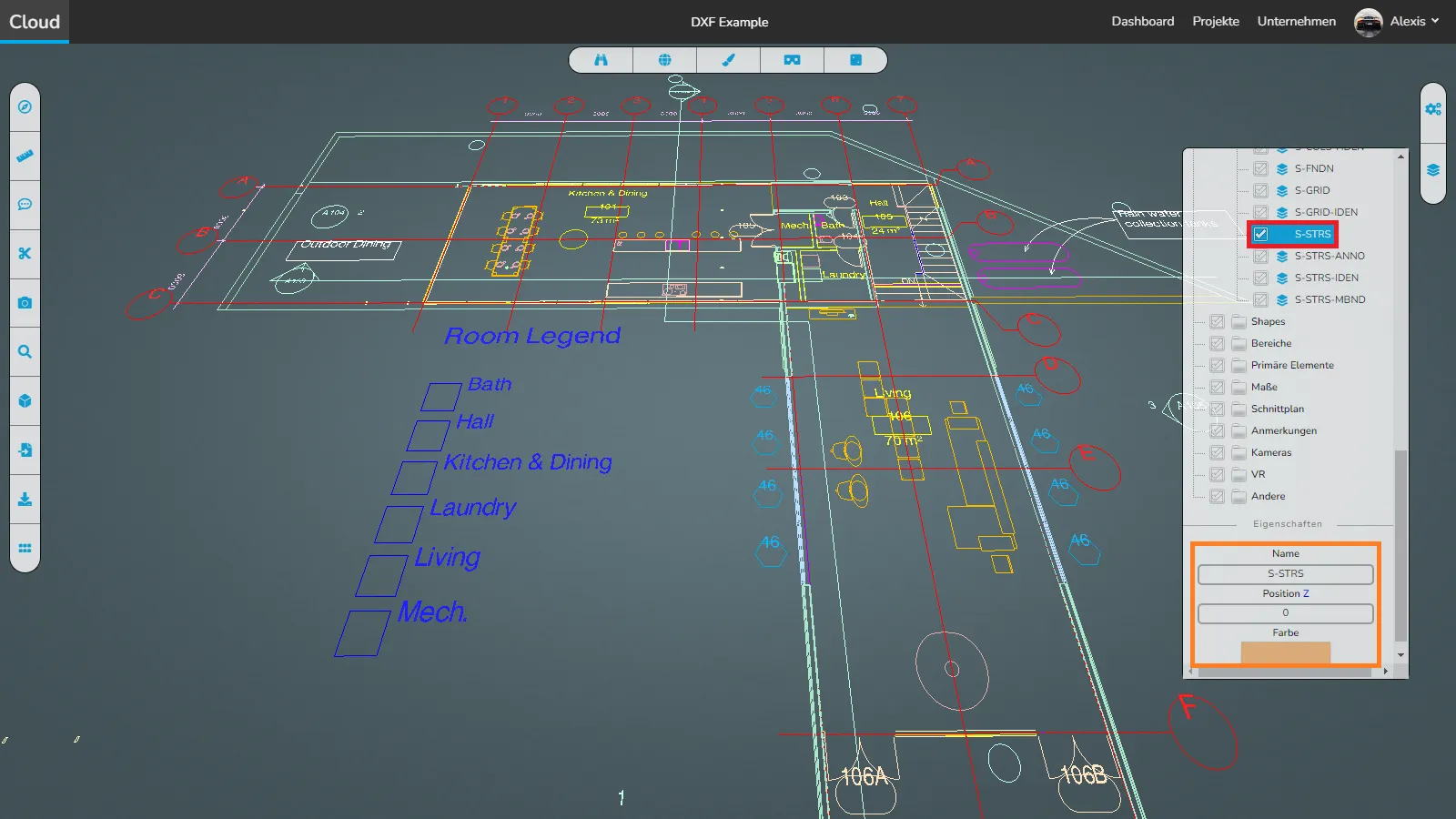The width and height of the screenshot is (1456, 819).
Task: Select the S-STRS-MBND layer row
Action: coord(1330,299)
